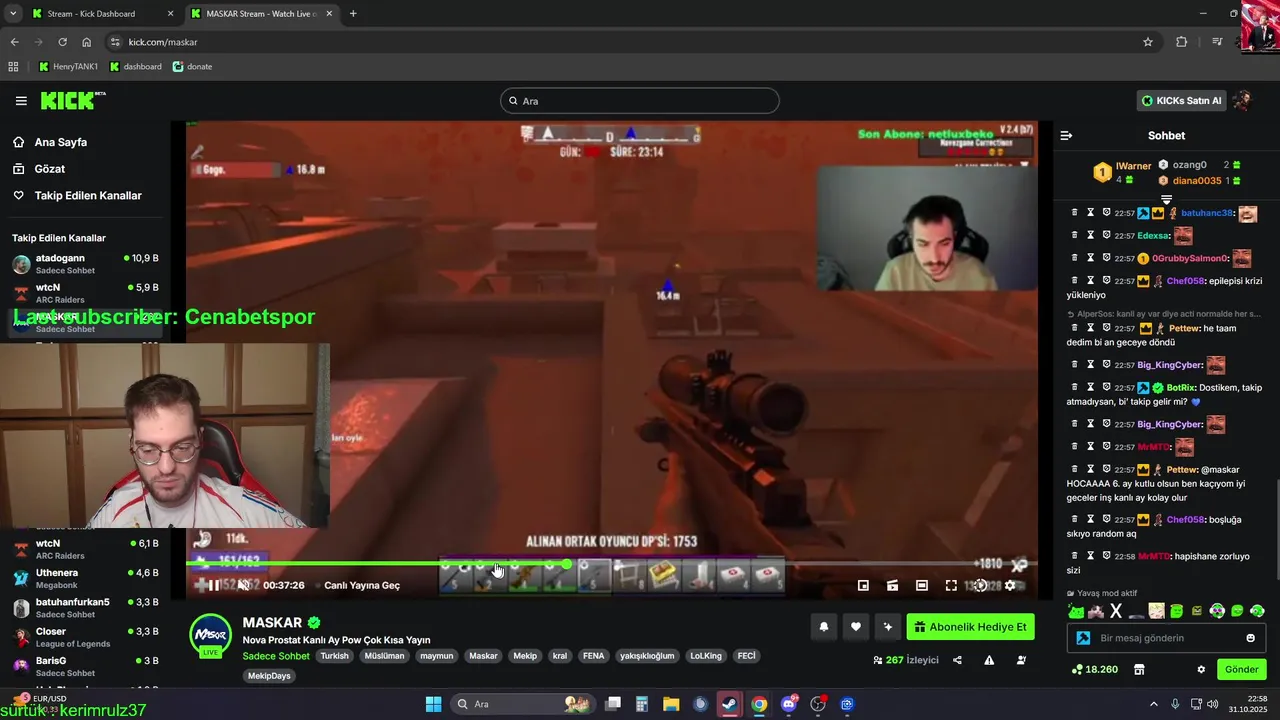Delete MrMTD's hapishane message
1280x720 pixels.
[1075, 556]
